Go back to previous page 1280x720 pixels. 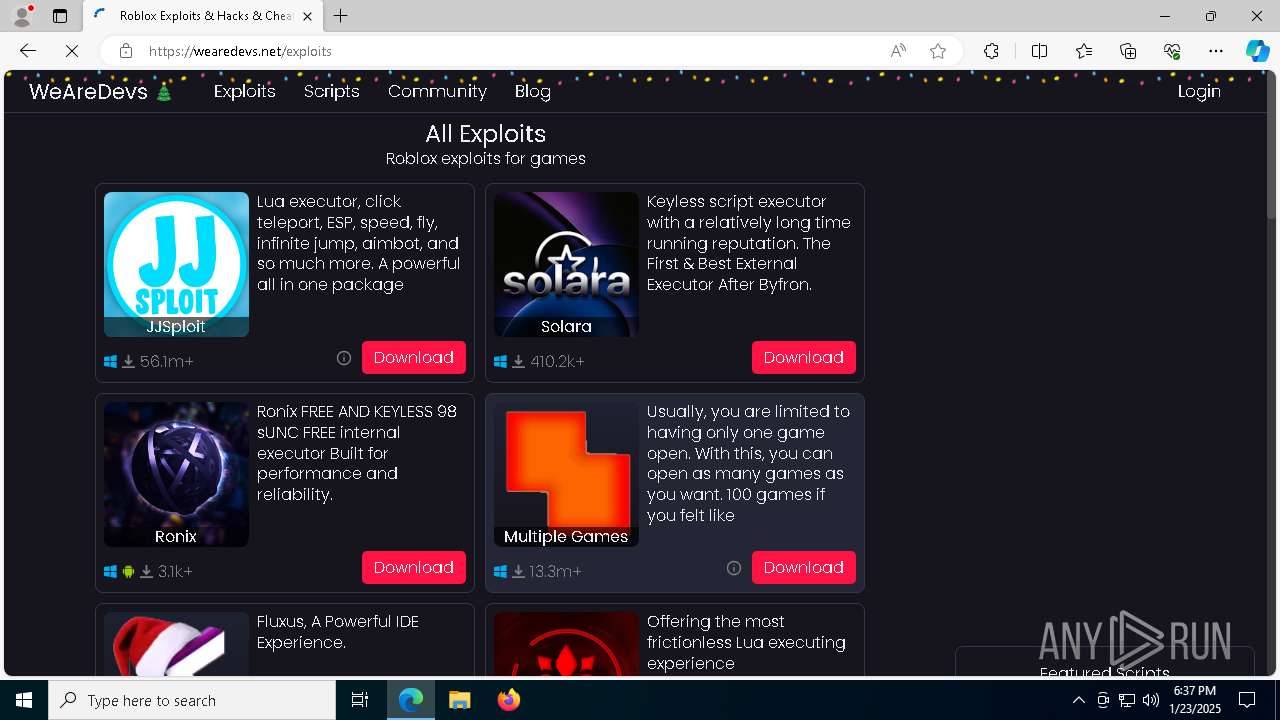[27, 51]
